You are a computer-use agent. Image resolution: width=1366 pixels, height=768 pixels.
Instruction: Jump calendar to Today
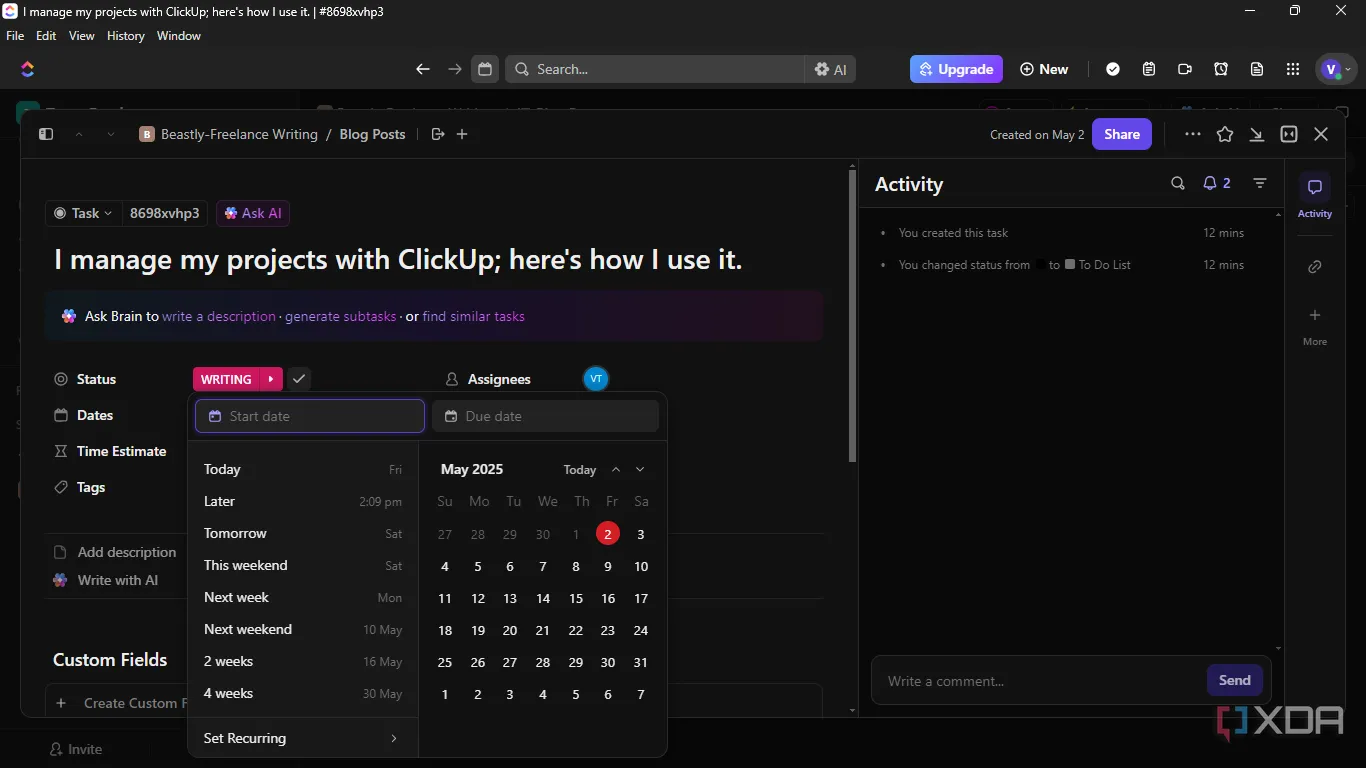tap(580, 470)
